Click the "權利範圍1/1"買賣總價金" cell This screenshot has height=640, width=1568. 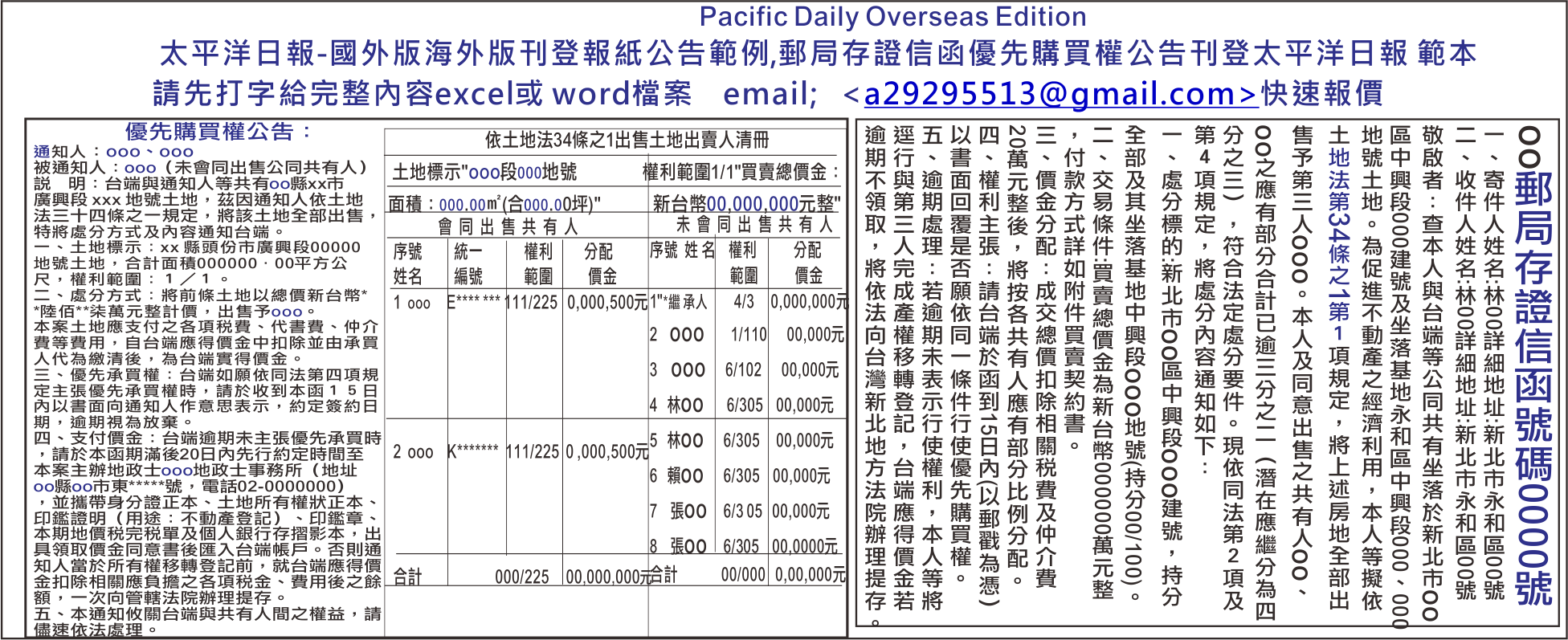tap(741, 172)
